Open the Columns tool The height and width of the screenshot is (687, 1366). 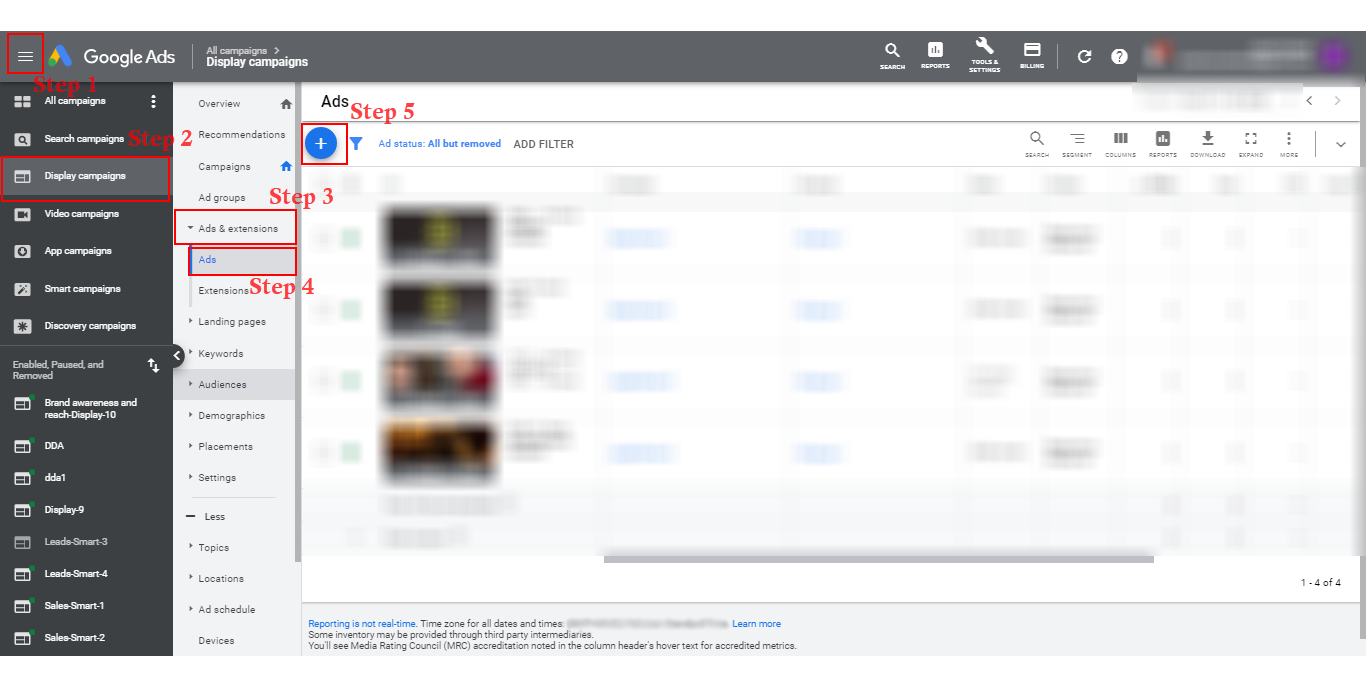click(1120, 144)
